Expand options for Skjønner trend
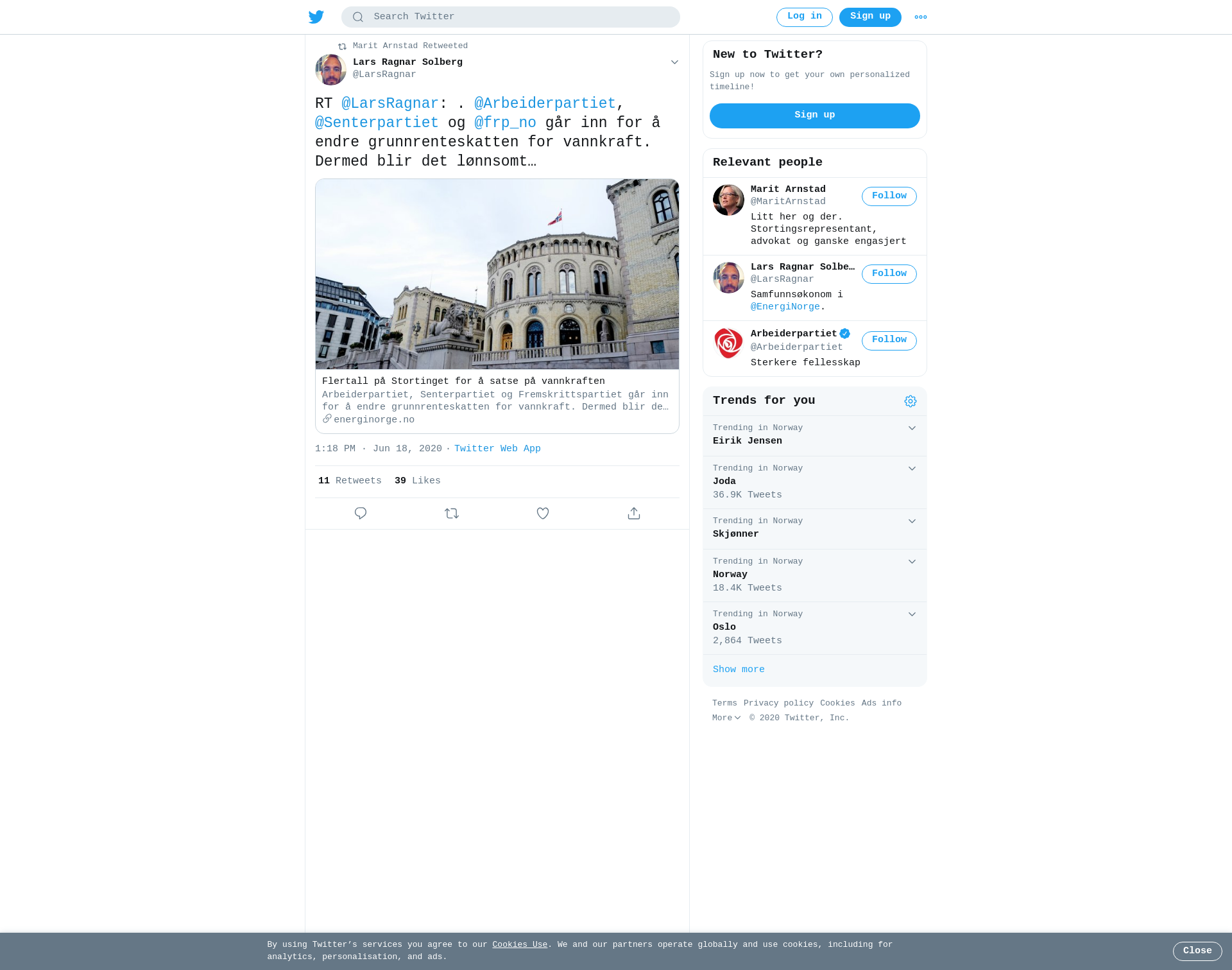The image size is (1232, 970). coord(912,521)
